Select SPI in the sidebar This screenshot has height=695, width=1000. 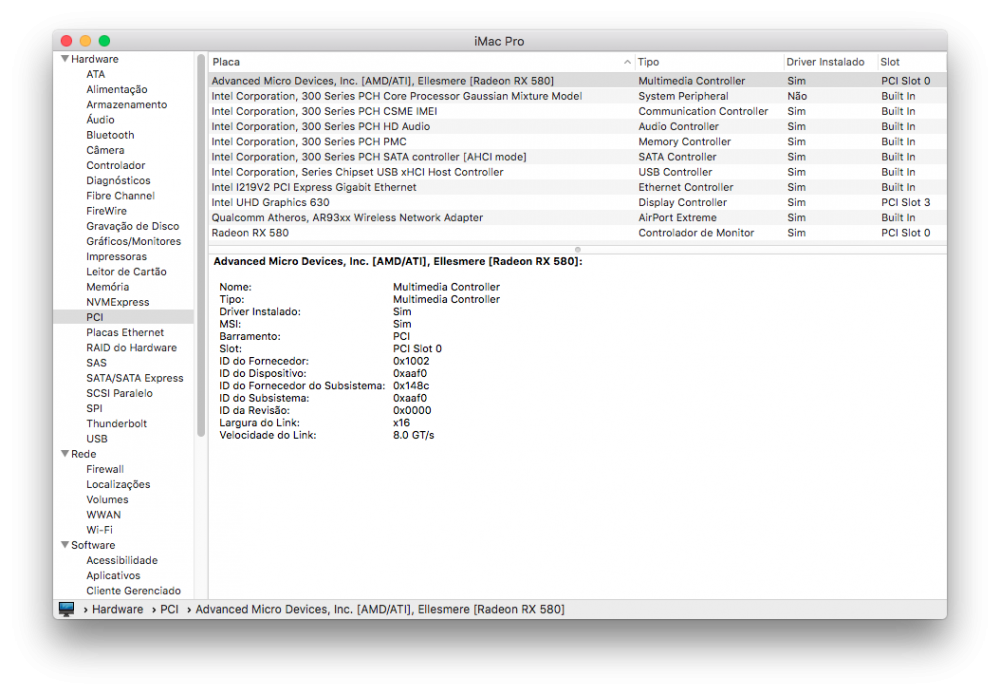tap(94, 408)
